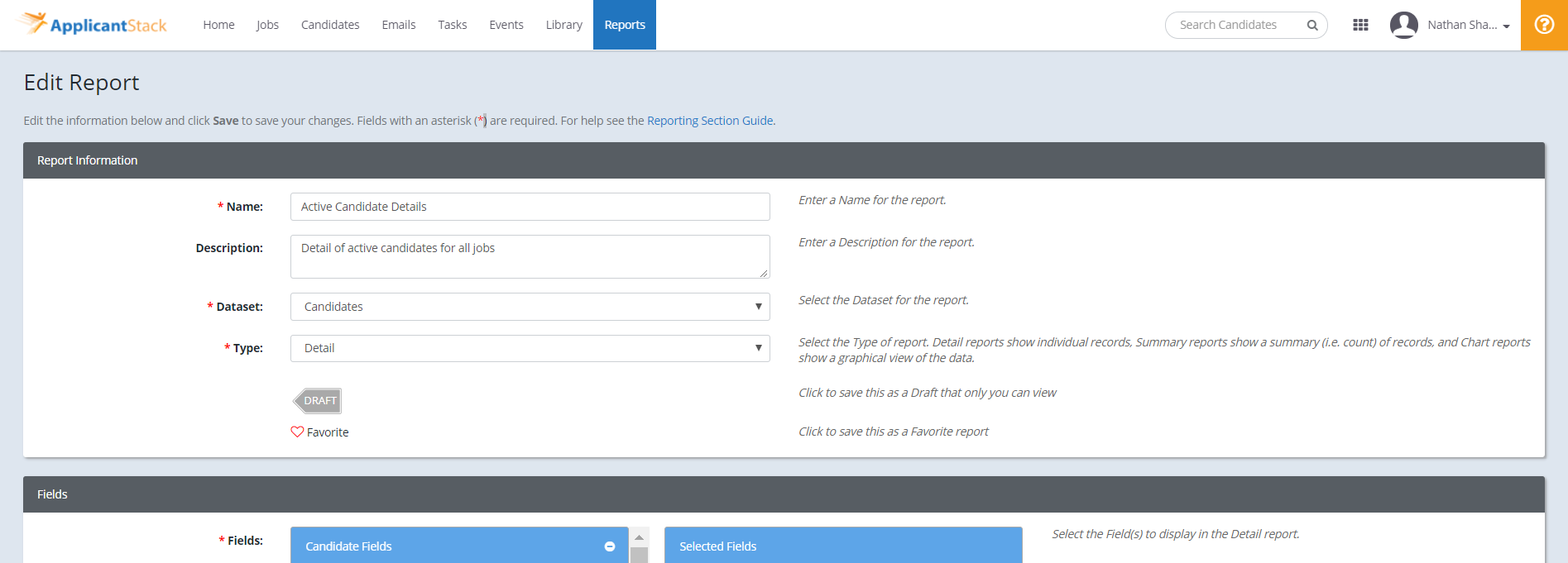Open the Reporting Section Guide link
This screenshot has width=1568, height=563.
coord(710,121)
